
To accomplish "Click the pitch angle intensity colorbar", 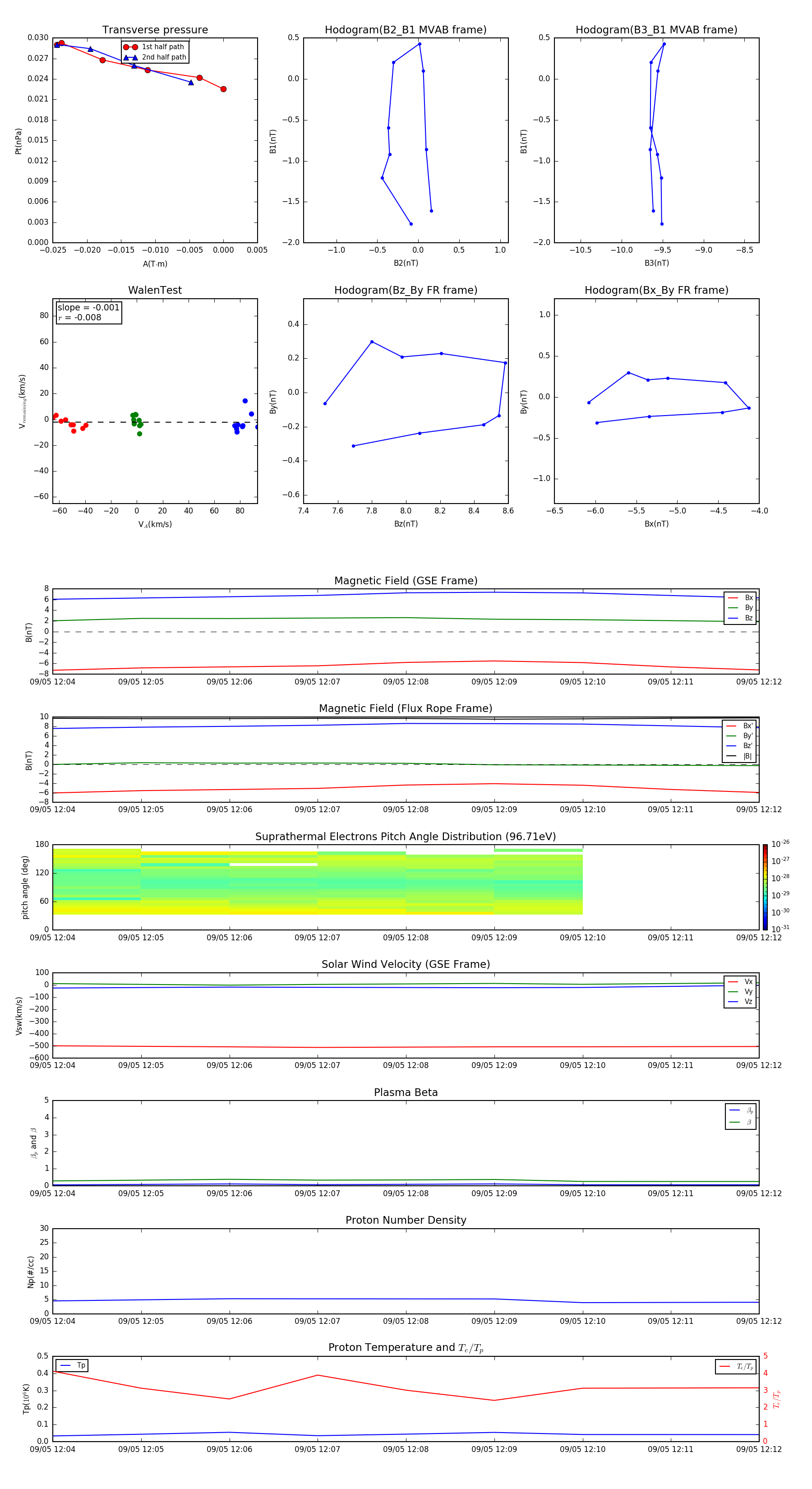I will pos(765,887).
